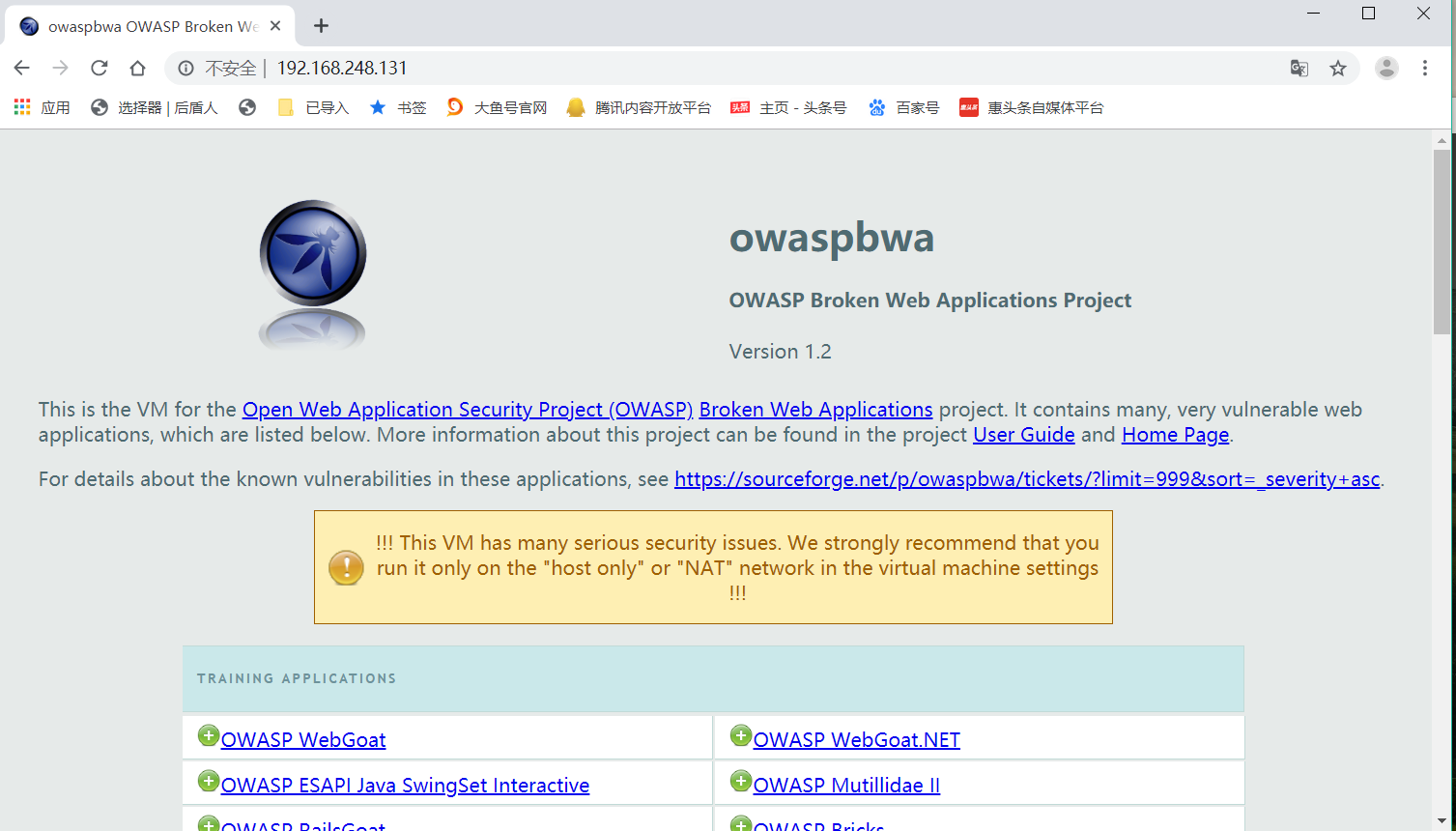This screenshot has height=831, width=1456.
Task: Open the project Home Page link
Action: [1176, 435]
